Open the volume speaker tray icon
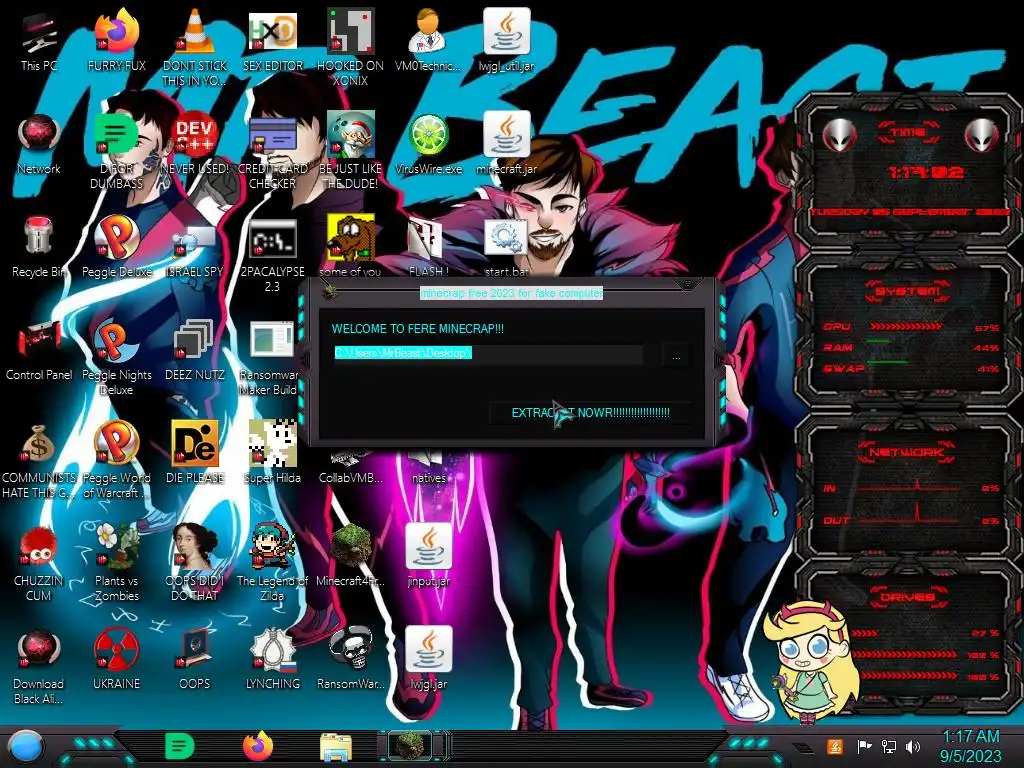1024x768 pixels. coord(913,746)
